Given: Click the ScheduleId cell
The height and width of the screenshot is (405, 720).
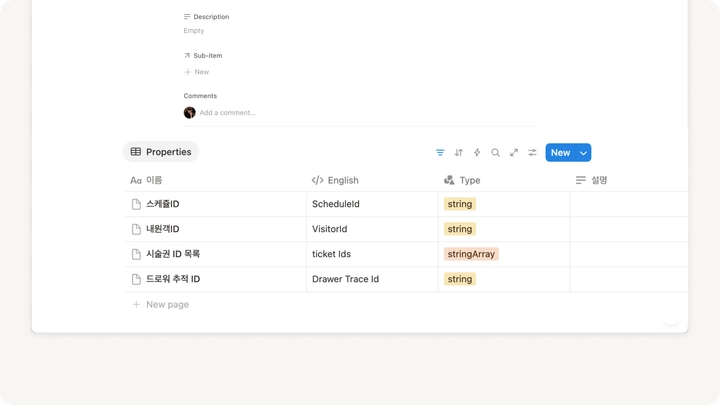Looking at the screenshot, I should (x=372, y=204).
